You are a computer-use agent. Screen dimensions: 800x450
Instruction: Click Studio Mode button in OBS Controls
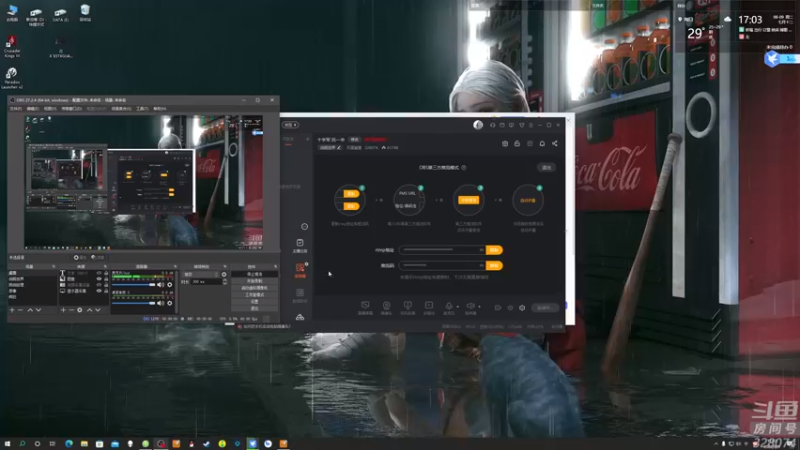tap(254, 294)
